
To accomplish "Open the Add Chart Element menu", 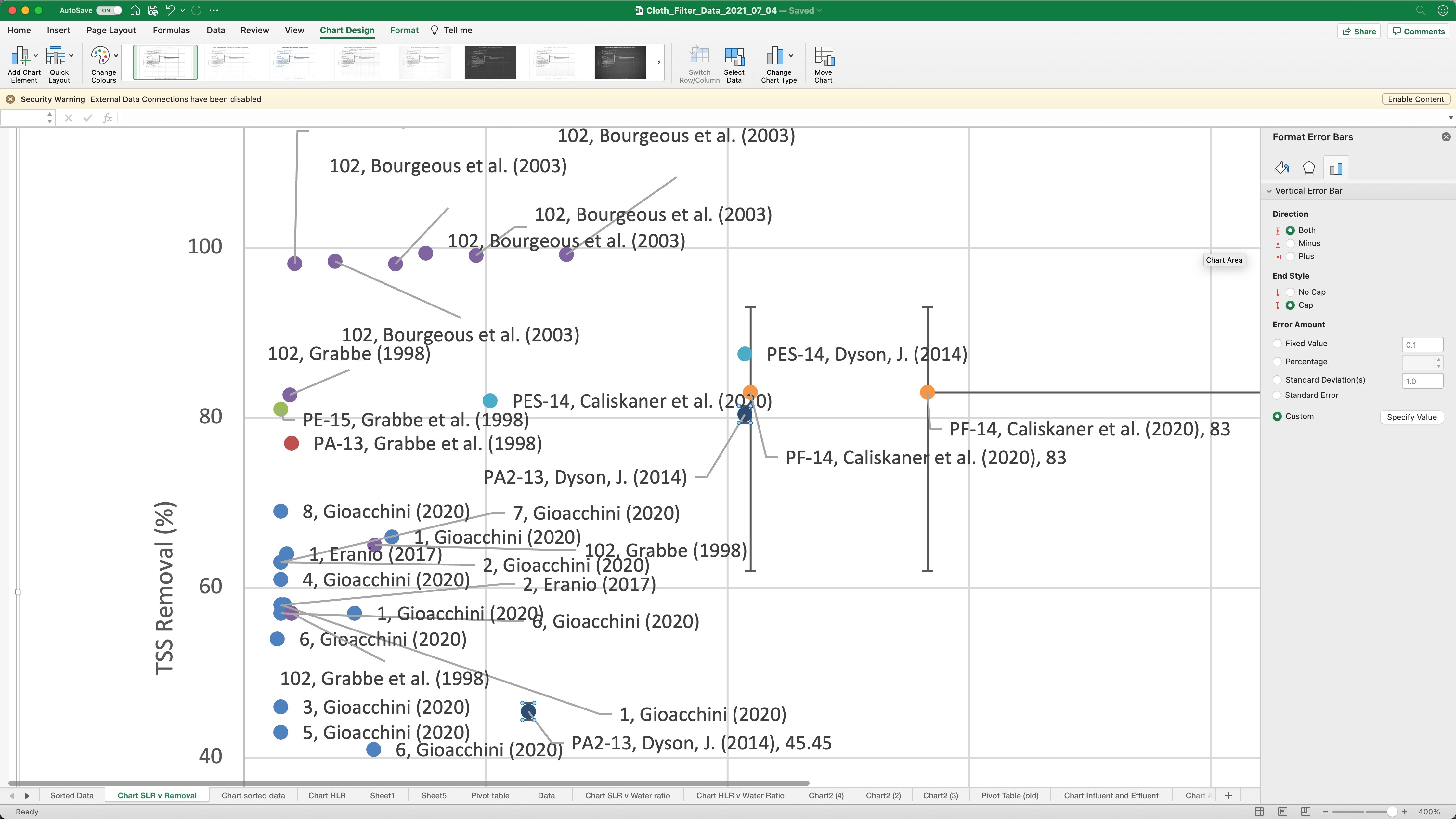I will coord(24,64).
